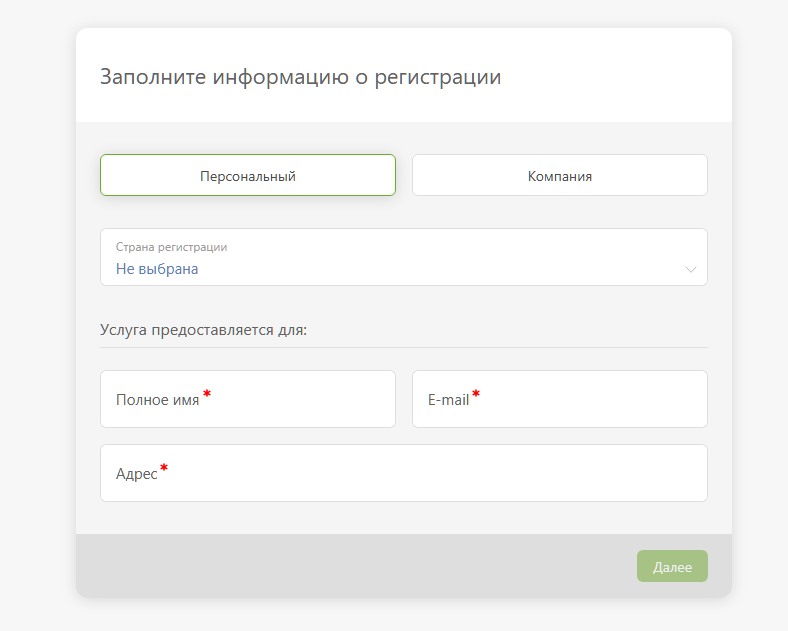Click the Адрес label text
The height and width of the screenshot is (631, 788).
point(137,474)
